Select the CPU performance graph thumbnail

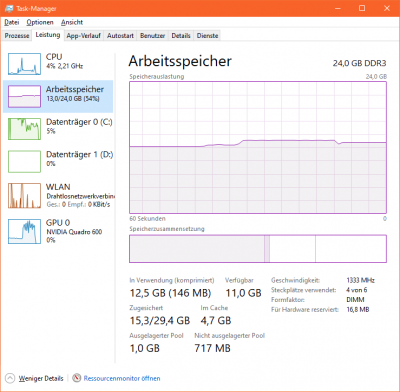point(24,63)
